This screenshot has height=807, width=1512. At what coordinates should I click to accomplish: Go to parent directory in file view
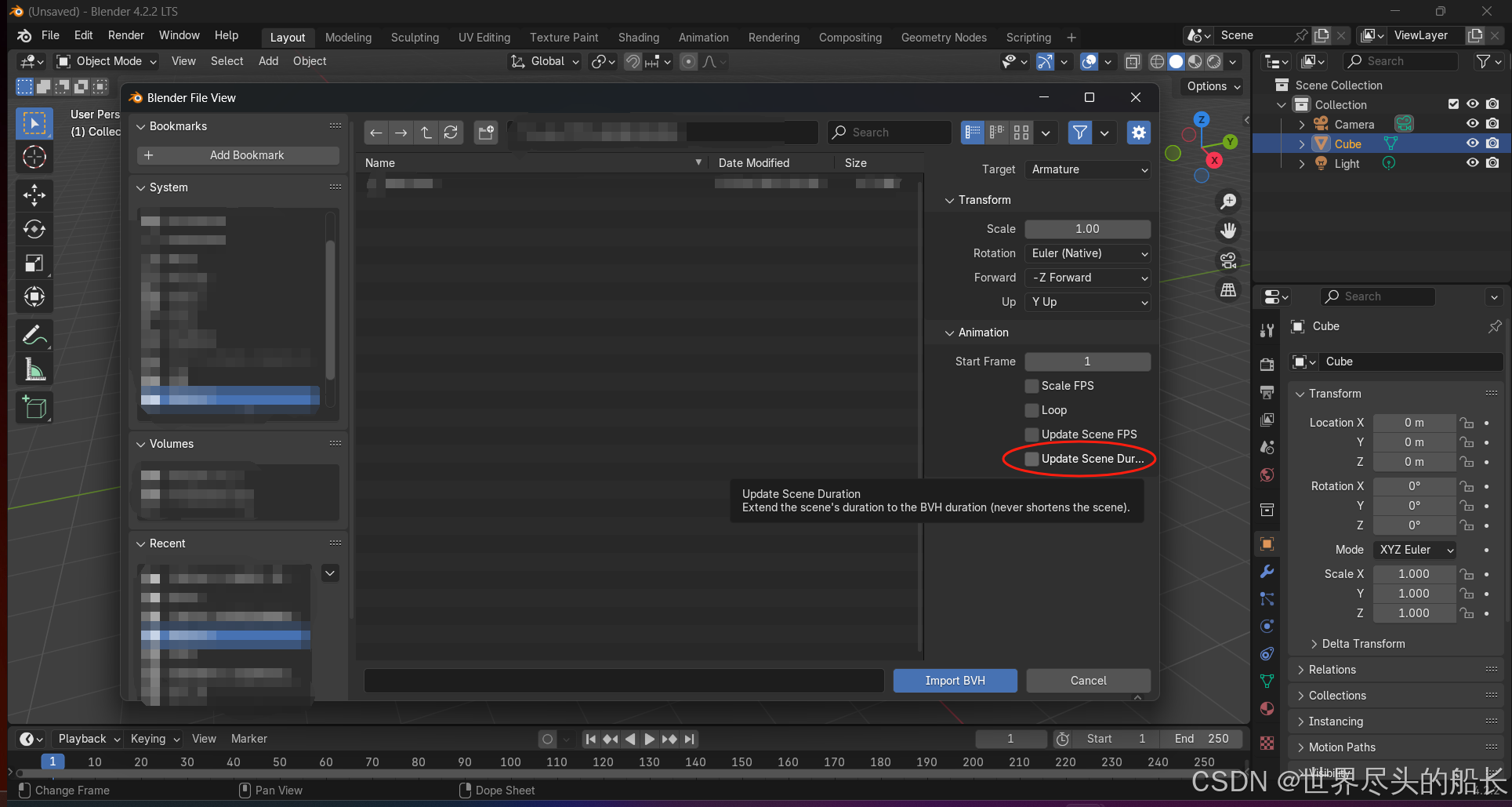point(426,133)
